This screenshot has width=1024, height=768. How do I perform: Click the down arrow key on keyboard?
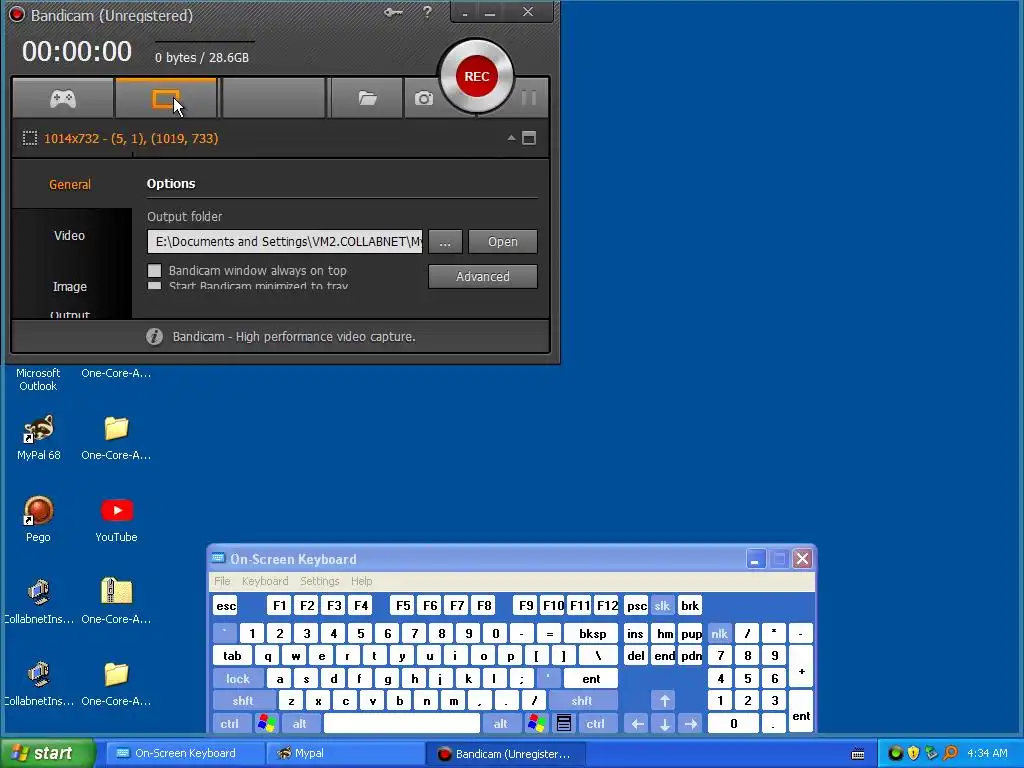[x=664, y=724]
